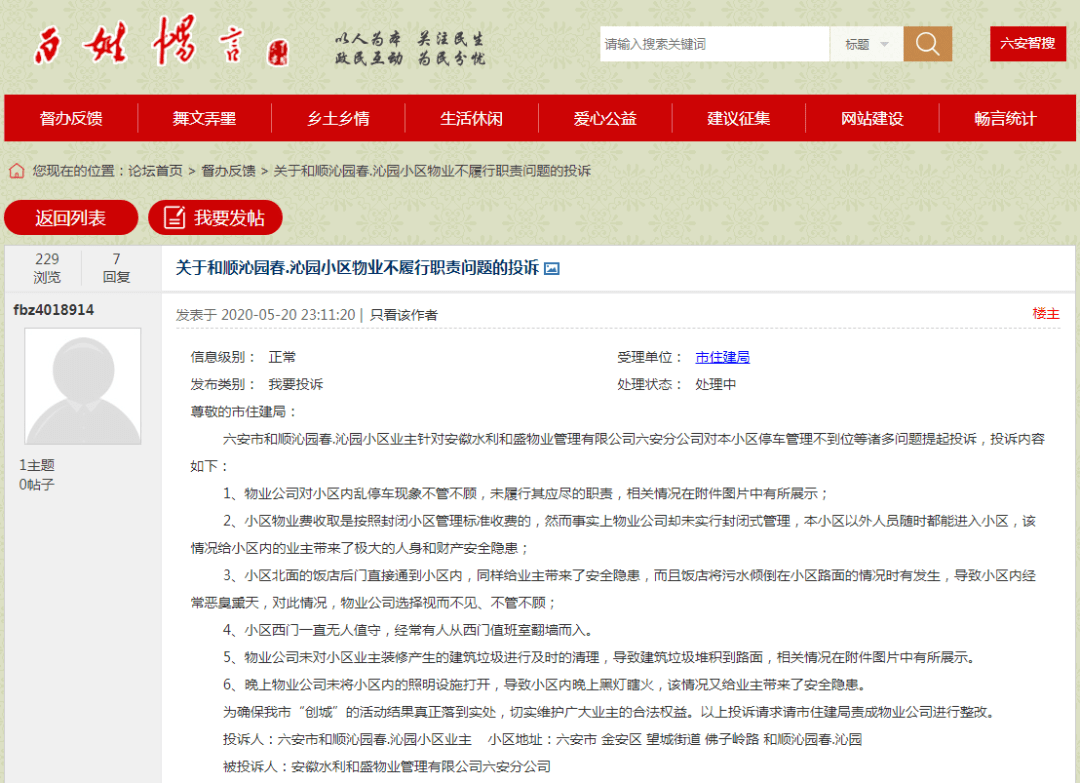This screenshot has height=783, width=1080.
Task: Click the home icon in breadcrumb
Action: (17, 171)
